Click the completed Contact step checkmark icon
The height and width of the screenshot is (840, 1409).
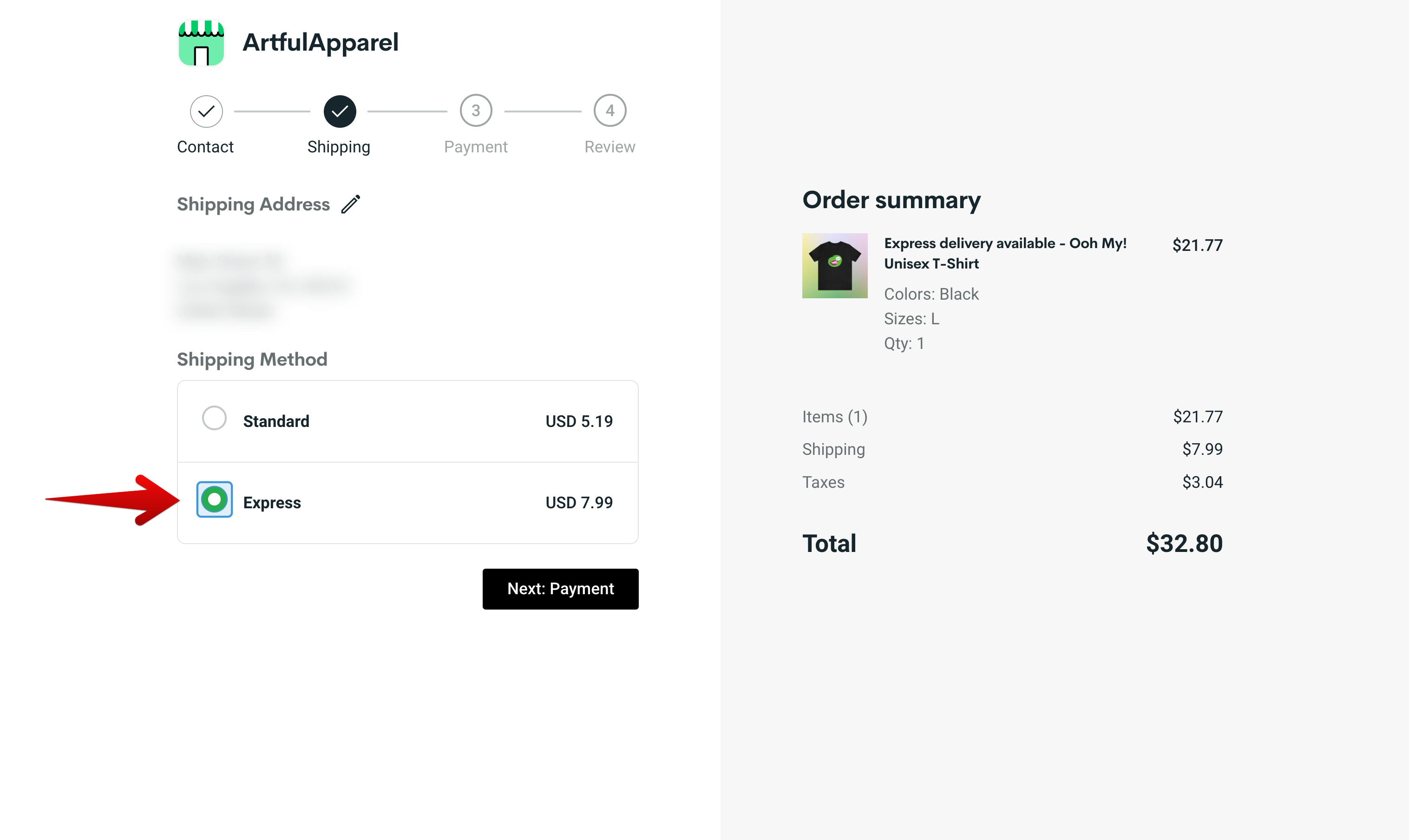tap(205, 111)
